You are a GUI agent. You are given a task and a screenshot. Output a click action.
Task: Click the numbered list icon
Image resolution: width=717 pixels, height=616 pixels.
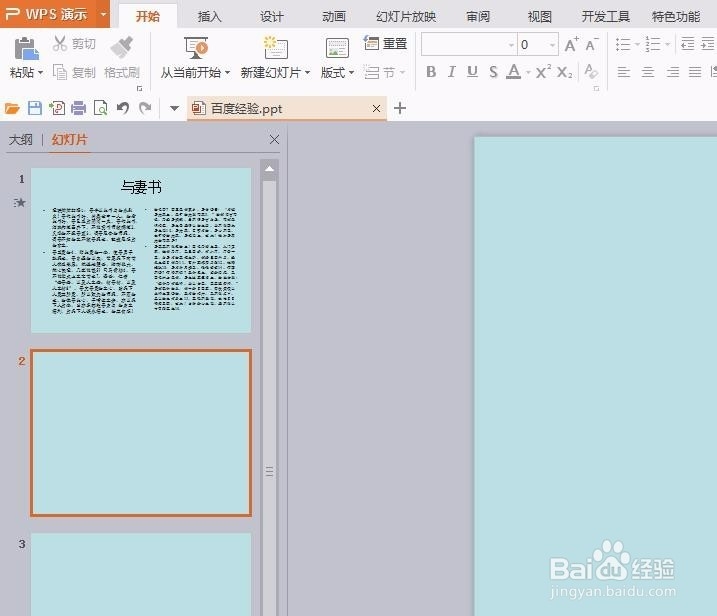[x=653, y=44]
